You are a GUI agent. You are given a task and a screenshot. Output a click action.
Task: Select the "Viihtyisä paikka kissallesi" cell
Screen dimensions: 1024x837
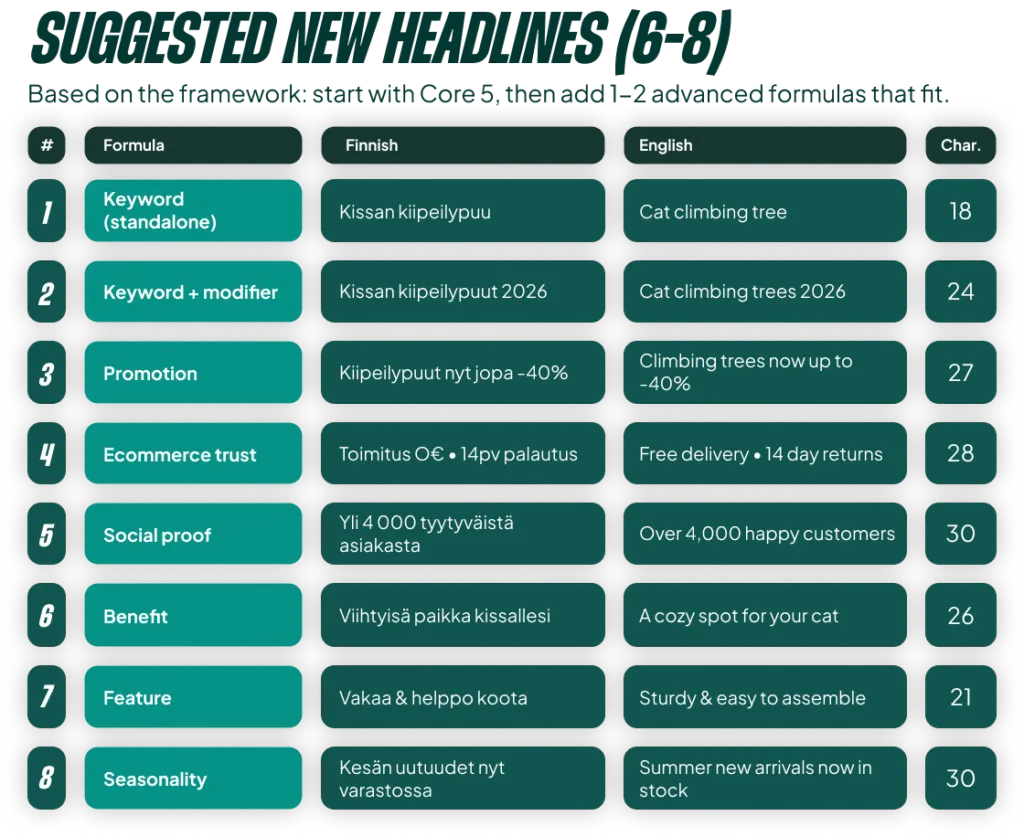pos(462,615)
